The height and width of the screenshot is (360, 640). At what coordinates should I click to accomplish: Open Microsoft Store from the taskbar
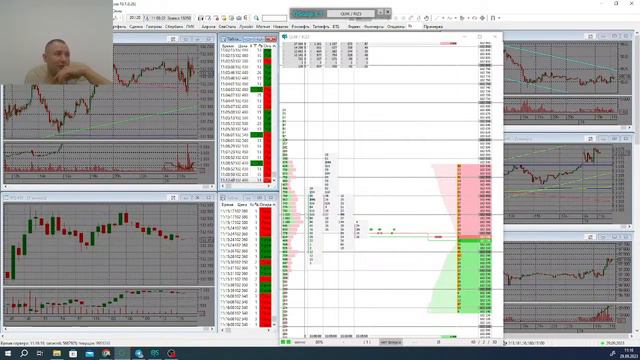coord(73,353)
